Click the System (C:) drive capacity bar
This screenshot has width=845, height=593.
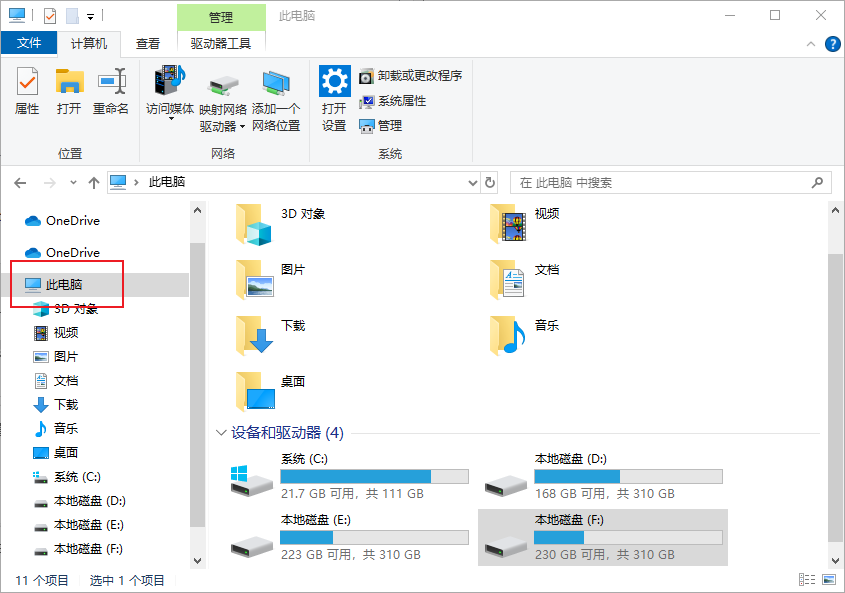[x=374, y=477]
